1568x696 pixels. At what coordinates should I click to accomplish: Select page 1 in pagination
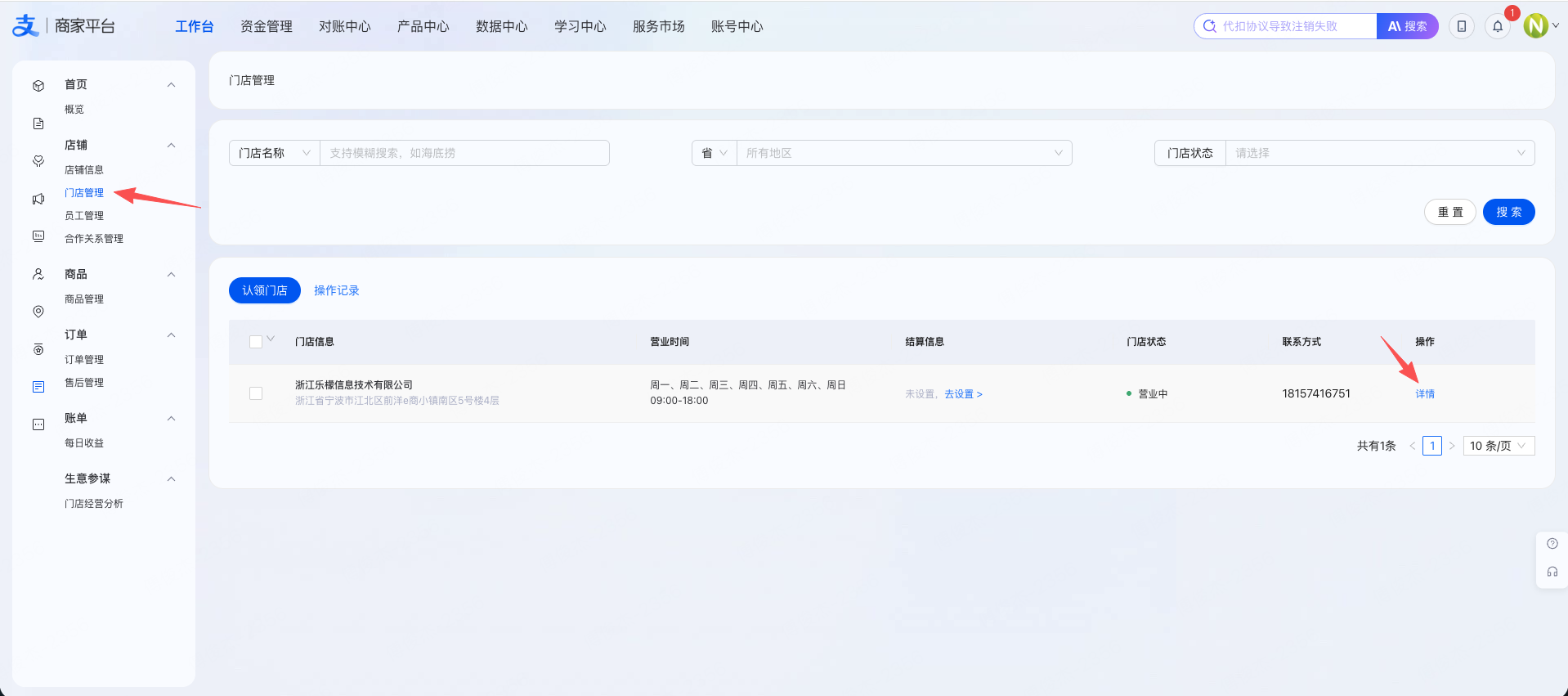click(x=1432, y=446)
